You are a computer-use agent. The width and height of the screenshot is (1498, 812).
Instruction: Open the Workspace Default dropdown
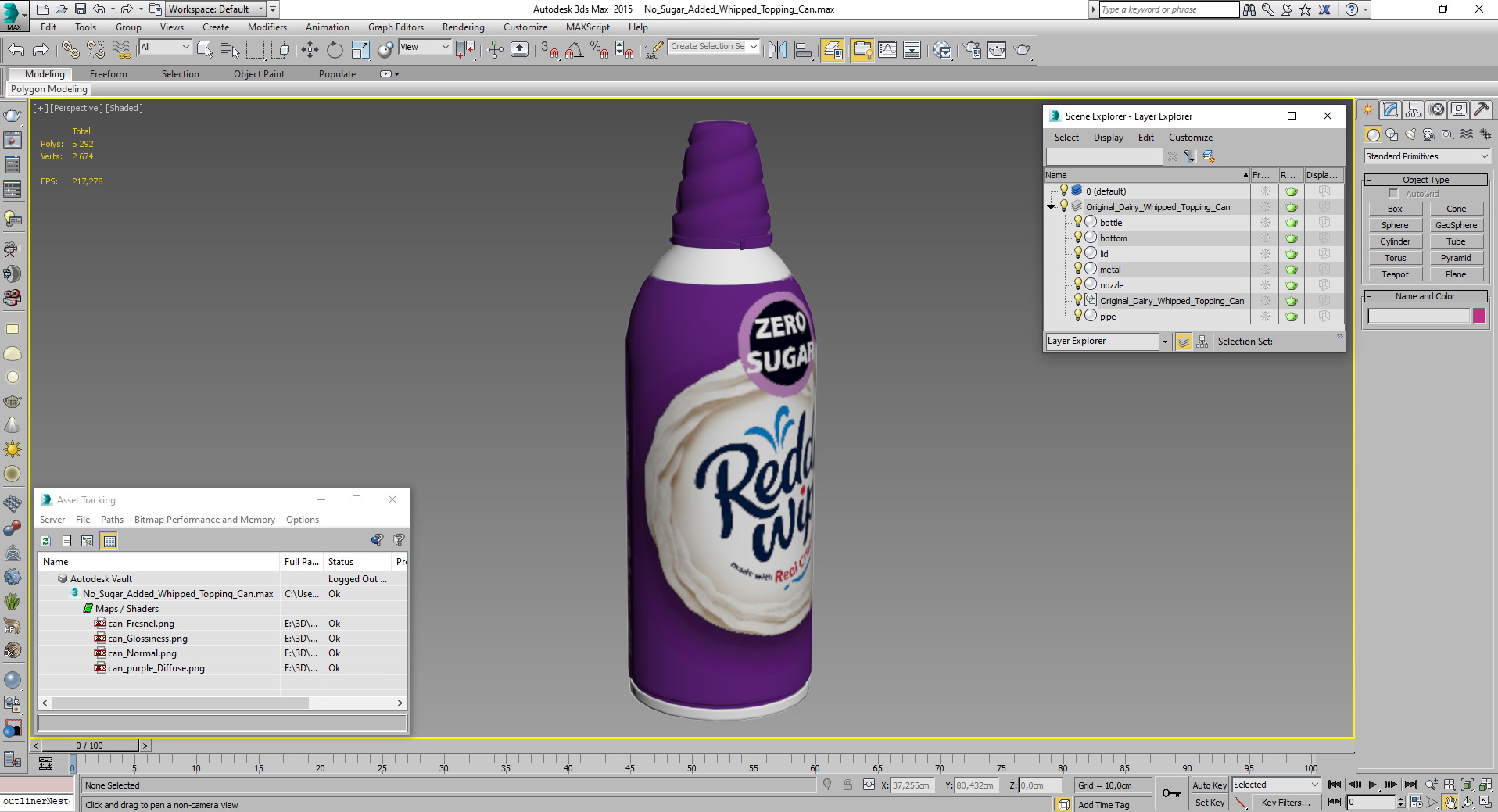tap(215, 9)
